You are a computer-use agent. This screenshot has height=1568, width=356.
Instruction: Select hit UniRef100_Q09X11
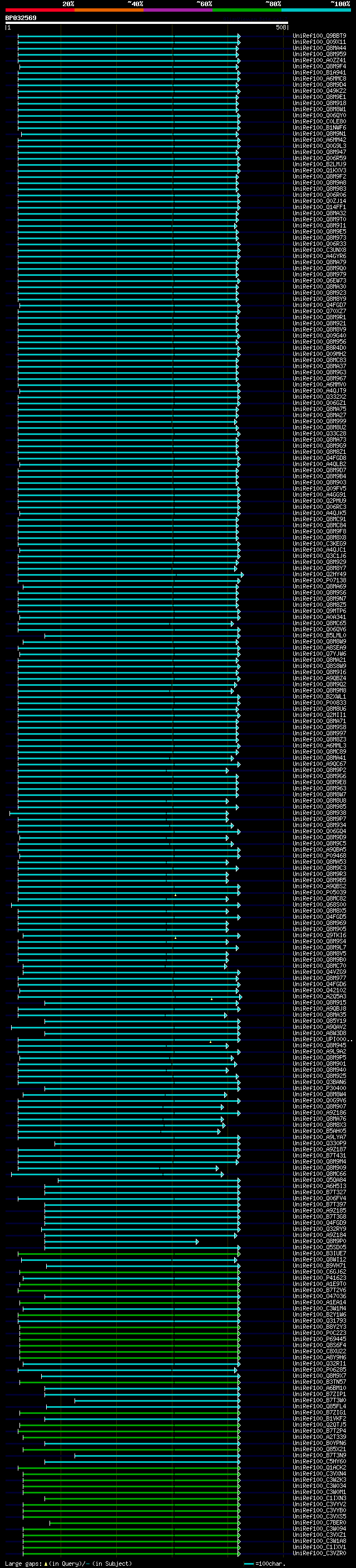tap(319, 42)
